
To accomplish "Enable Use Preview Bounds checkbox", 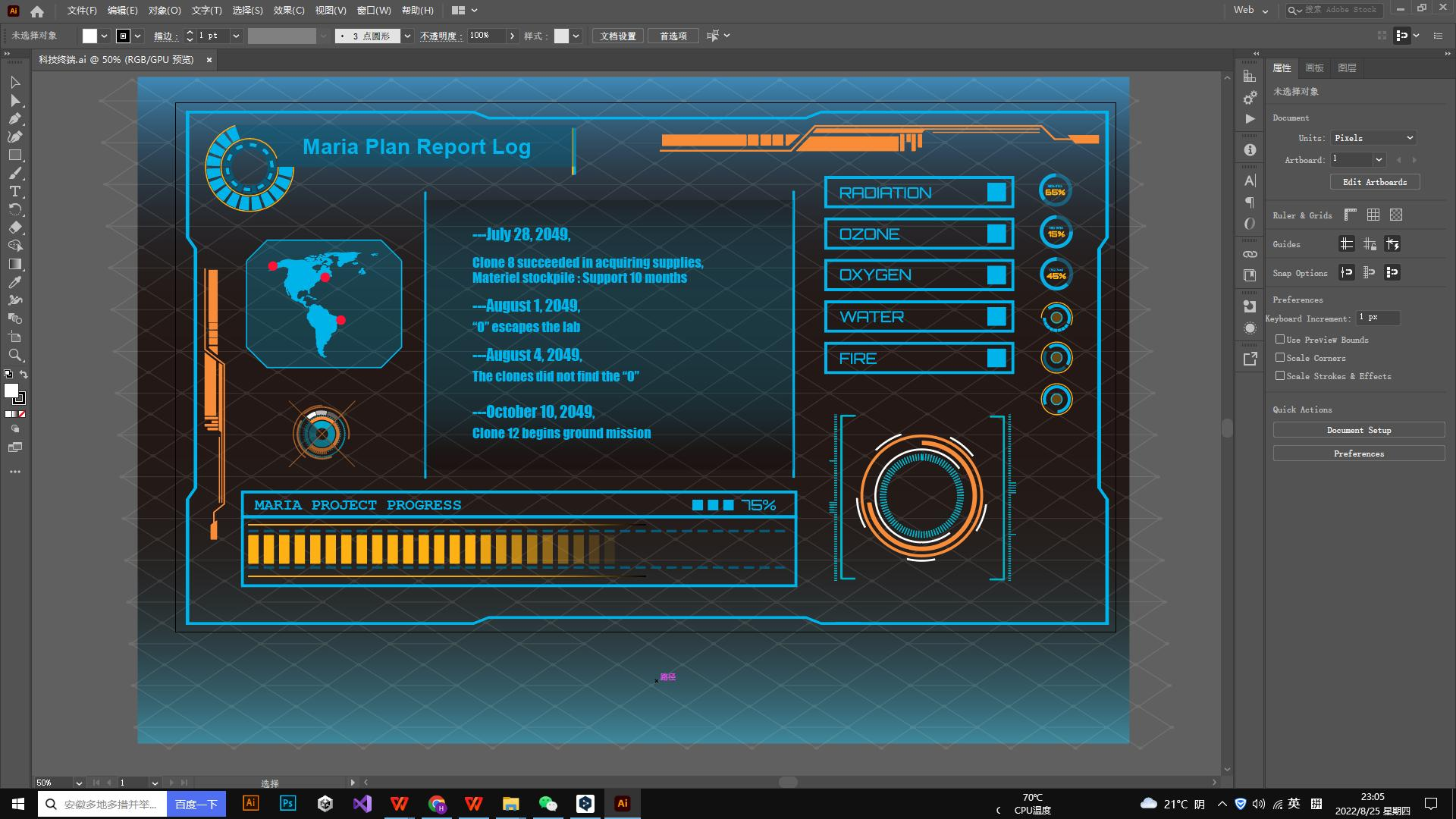I will tap(1280, 339).
